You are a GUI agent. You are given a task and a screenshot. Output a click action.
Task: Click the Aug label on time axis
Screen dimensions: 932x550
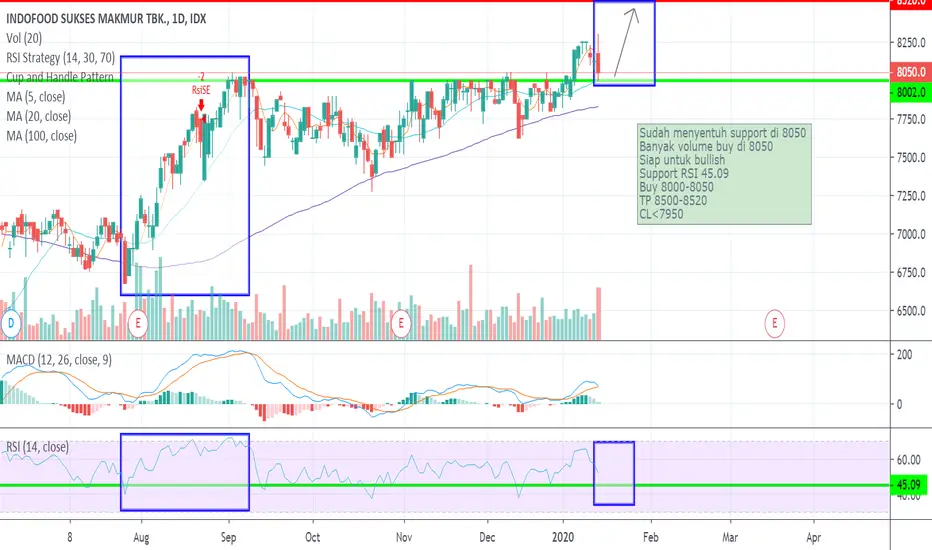tap(141, 538)
